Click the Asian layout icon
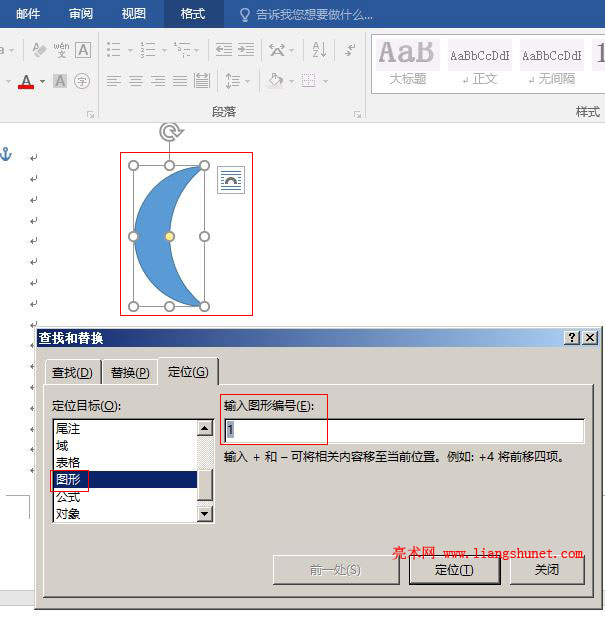 (277, 50)
